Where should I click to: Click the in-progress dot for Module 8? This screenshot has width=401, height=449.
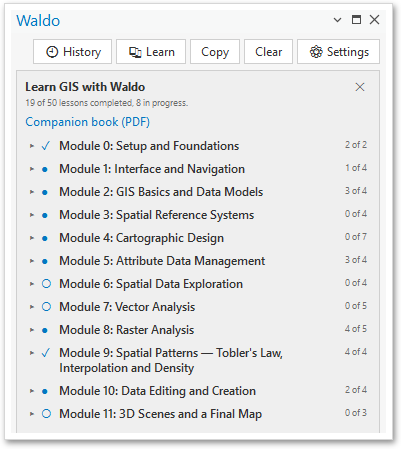coord(45,331)
